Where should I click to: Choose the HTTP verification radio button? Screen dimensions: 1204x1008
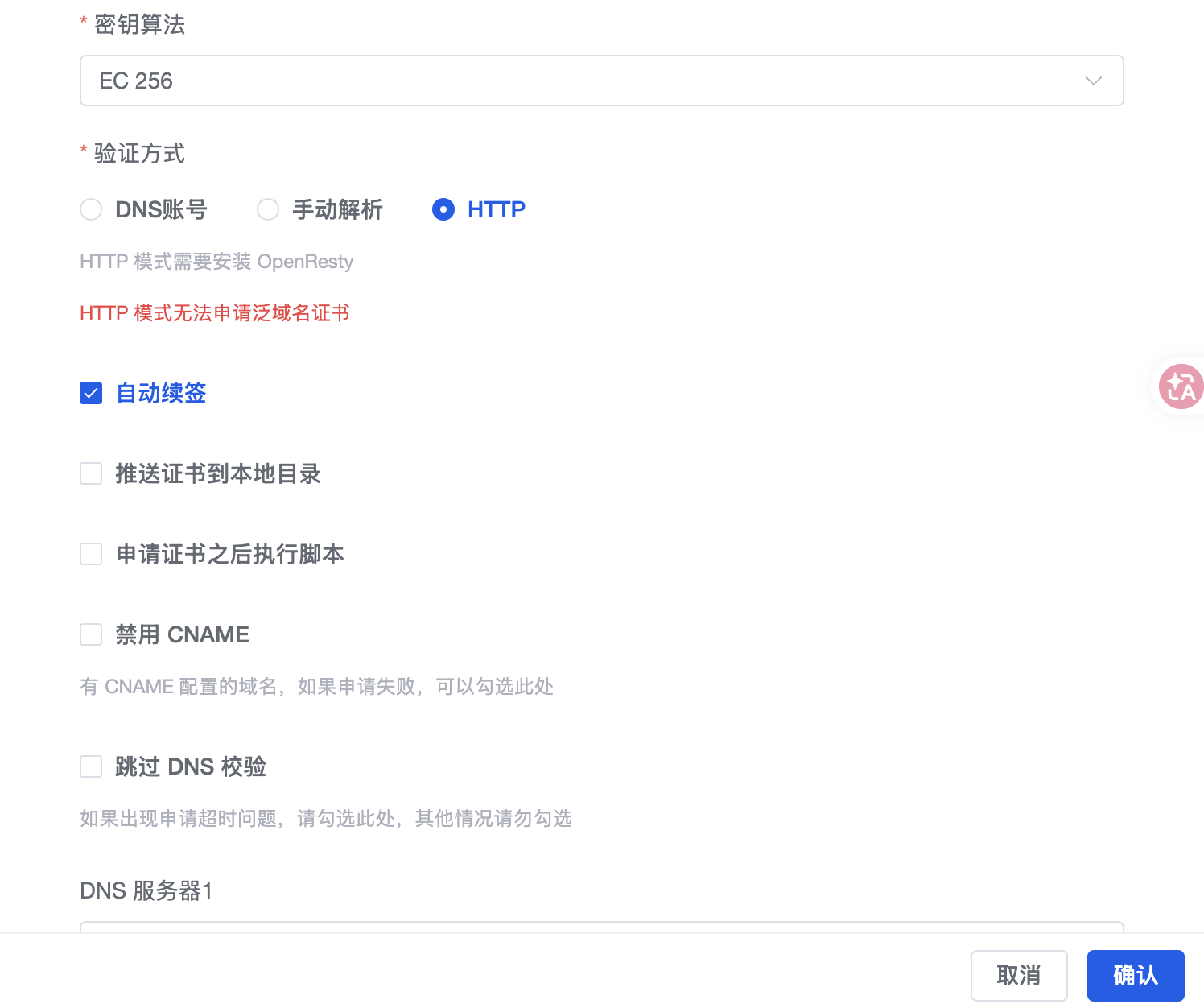(x=443, y=209)
